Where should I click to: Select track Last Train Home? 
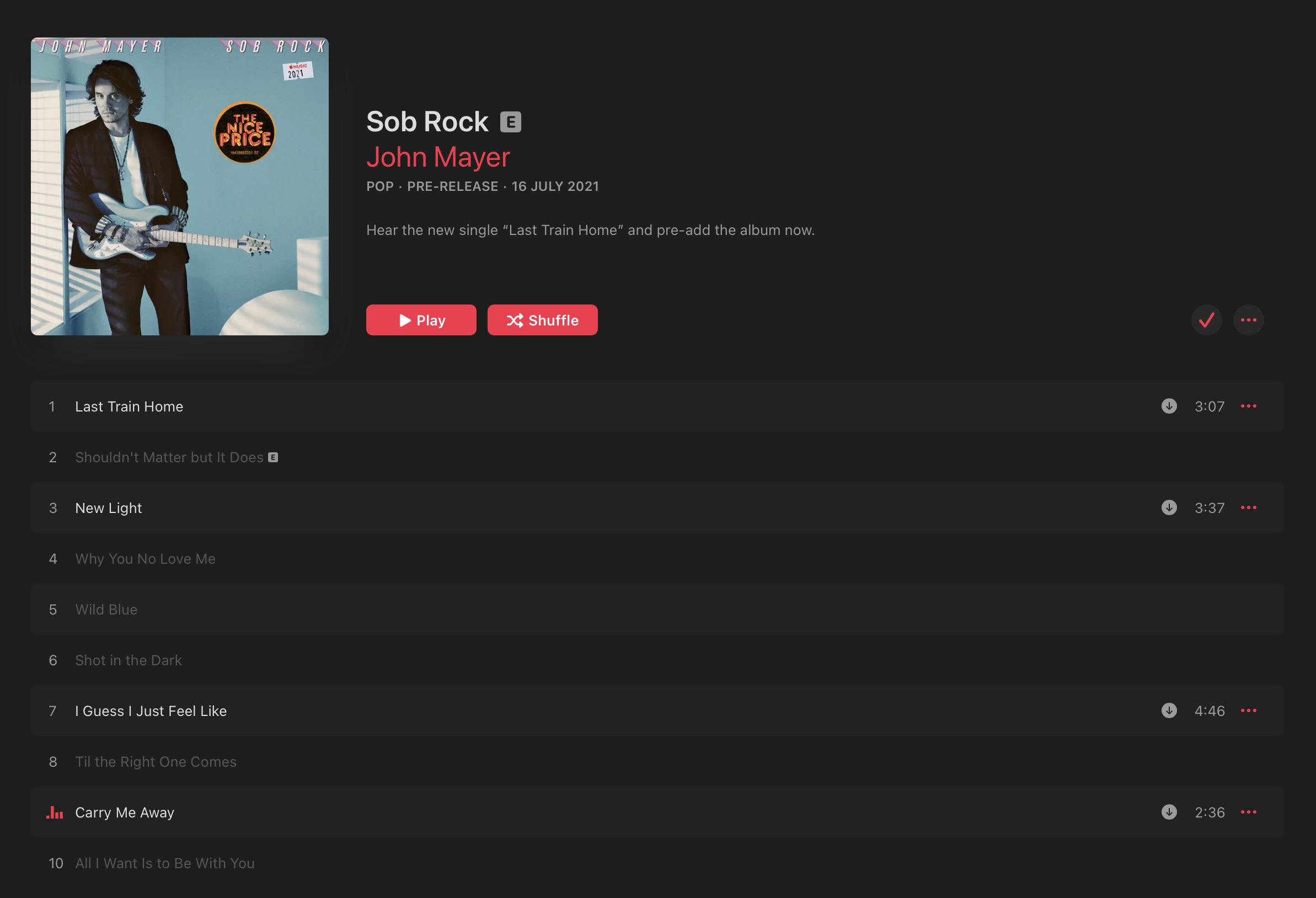657,406
